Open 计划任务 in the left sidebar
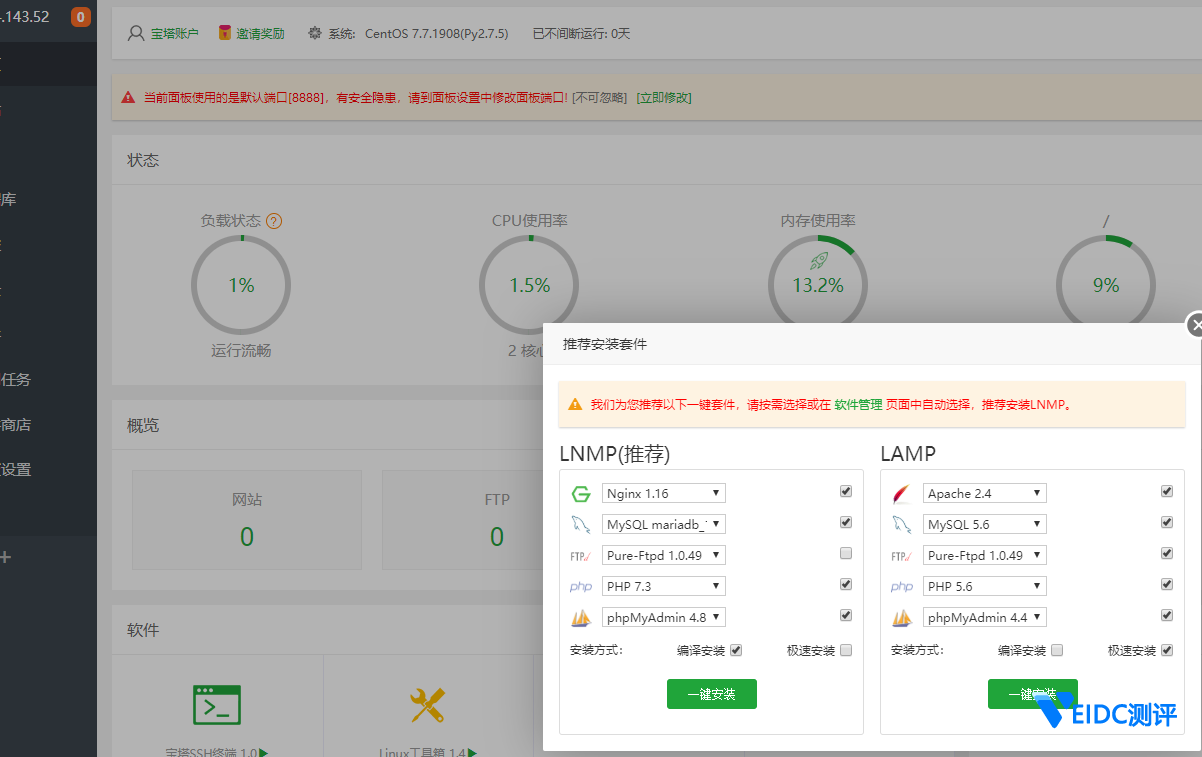 point(16,380)
